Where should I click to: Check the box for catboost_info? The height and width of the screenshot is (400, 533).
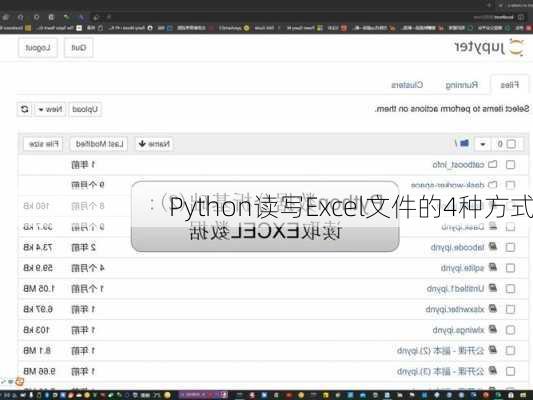point(510,165)
